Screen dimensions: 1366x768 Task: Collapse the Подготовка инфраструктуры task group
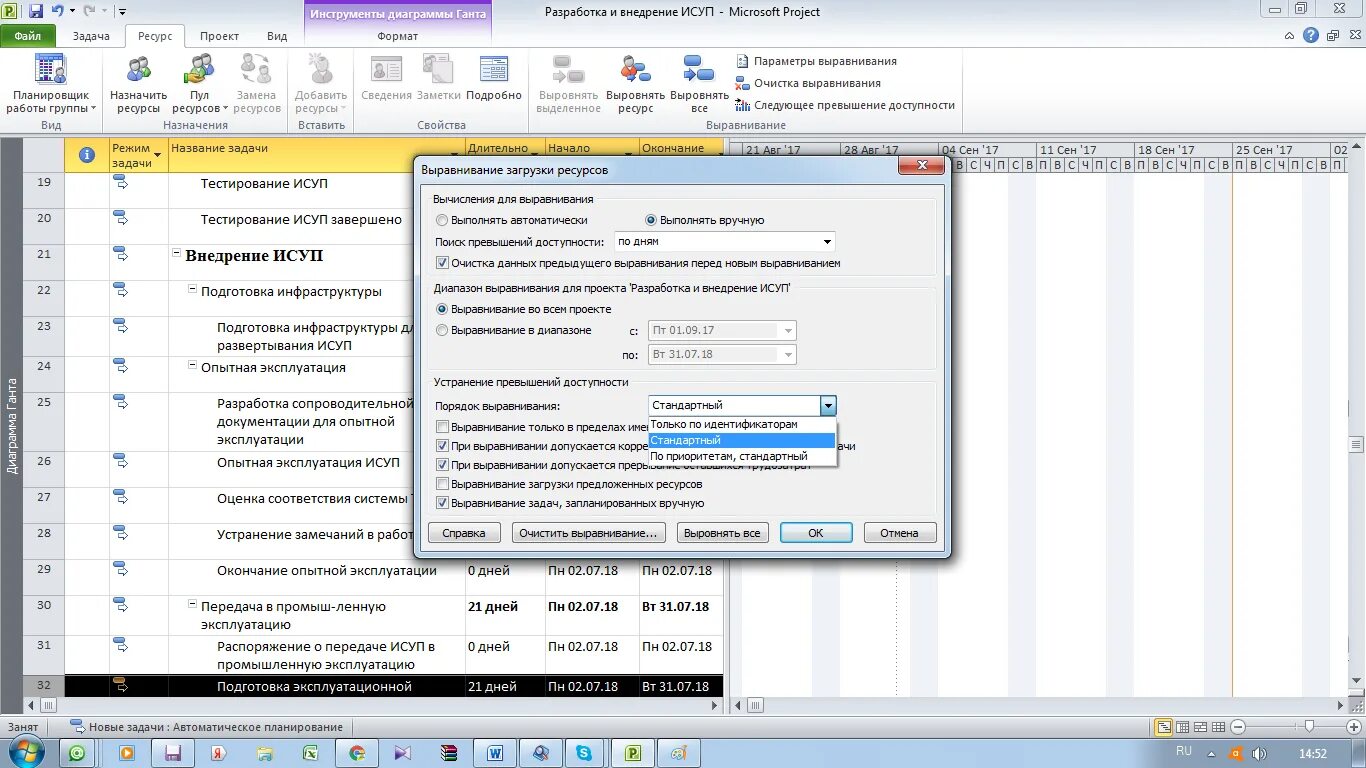pyautogui.click(x=193, y=290)
